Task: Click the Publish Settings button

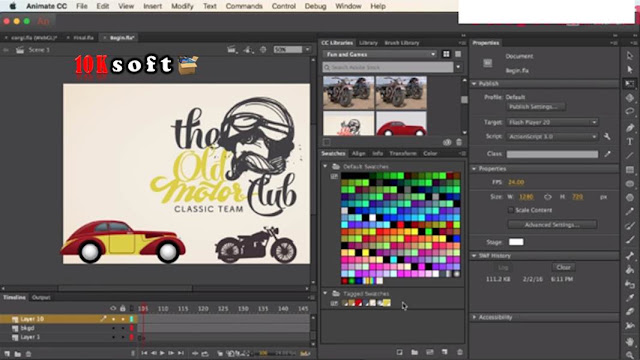Action: [x=536, y=107]
